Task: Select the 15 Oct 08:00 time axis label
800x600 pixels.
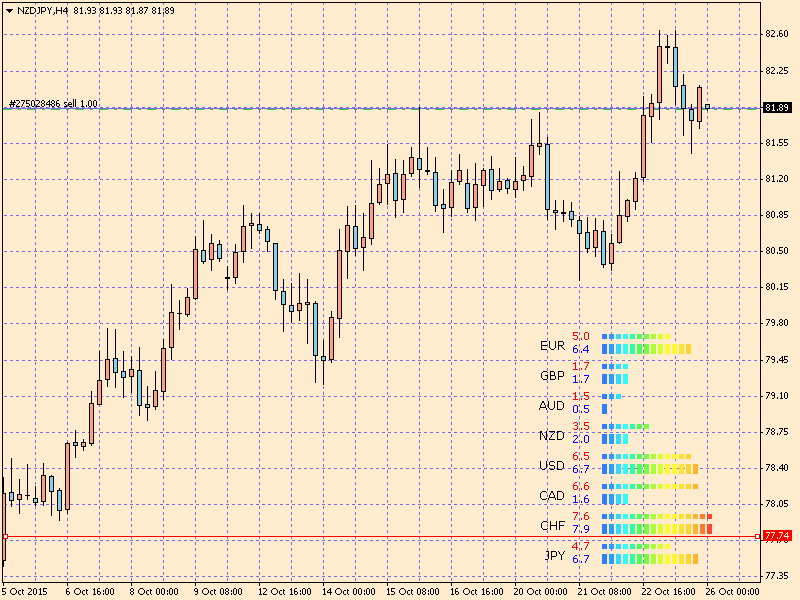Action: 412,592
